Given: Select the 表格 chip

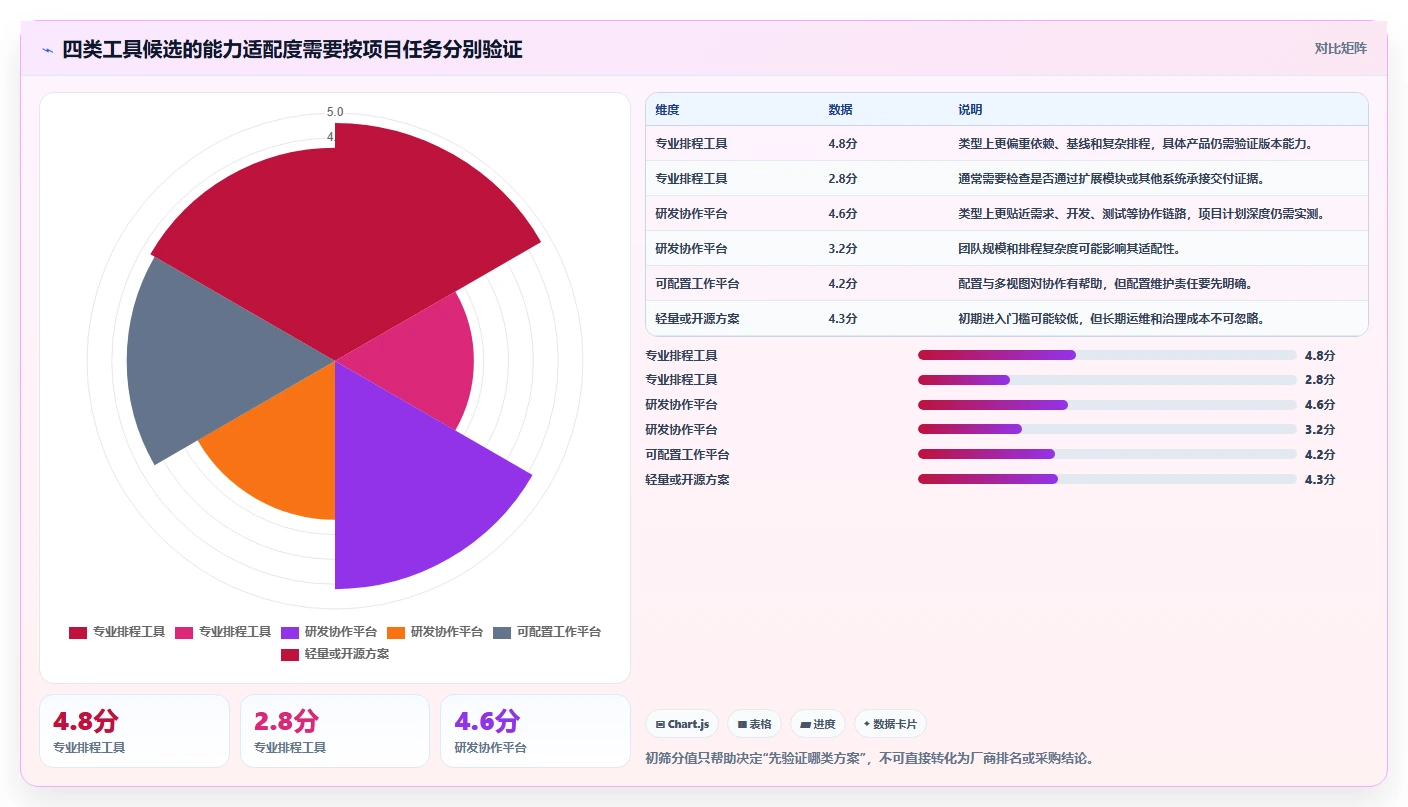Looking at the screenshot, I should [754, 724].
